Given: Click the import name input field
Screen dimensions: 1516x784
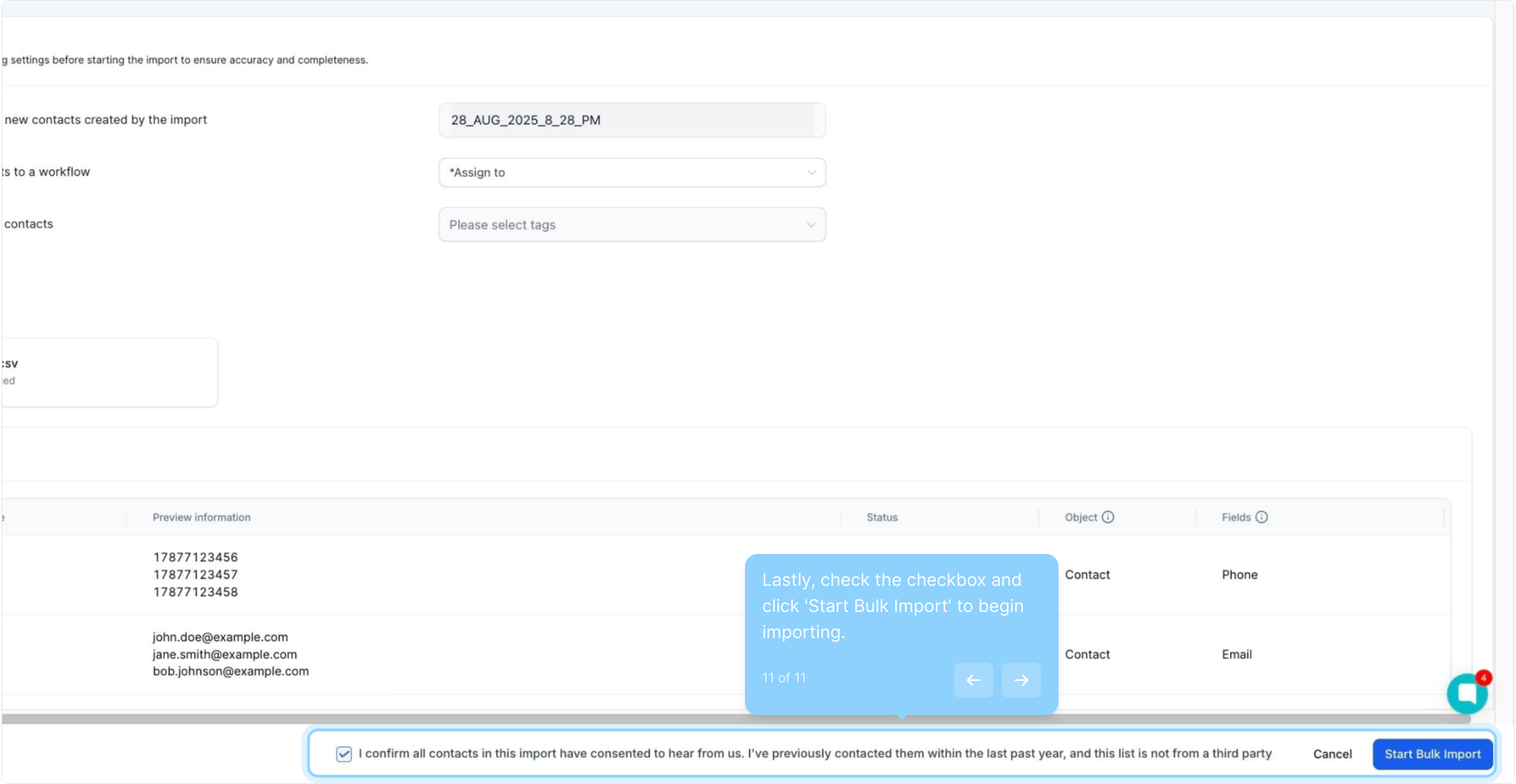Looking at the screenshot, I should [x=632, y=121].
